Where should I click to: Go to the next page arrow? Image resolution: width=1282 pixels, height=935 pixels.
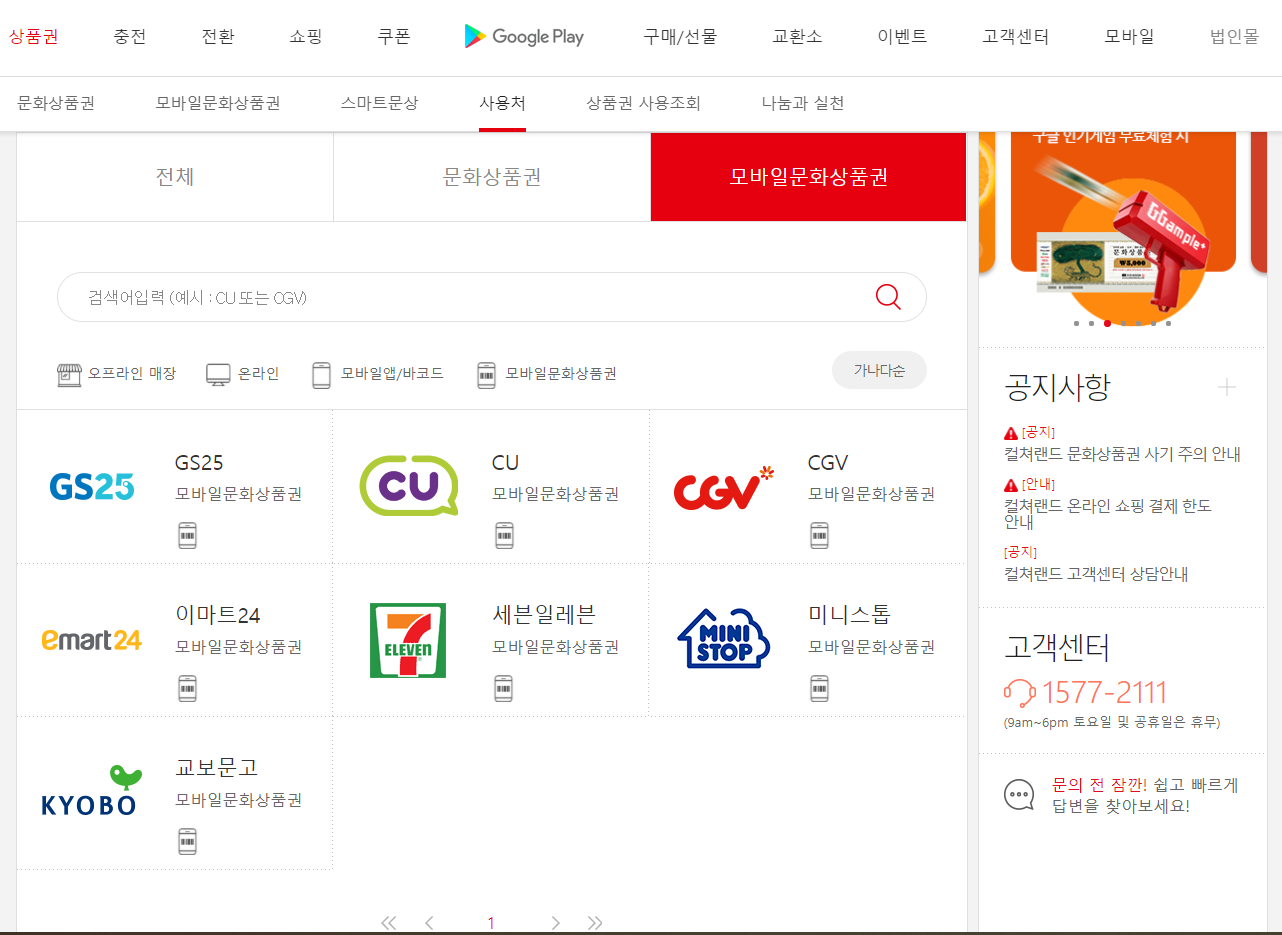tap(555, 923)
